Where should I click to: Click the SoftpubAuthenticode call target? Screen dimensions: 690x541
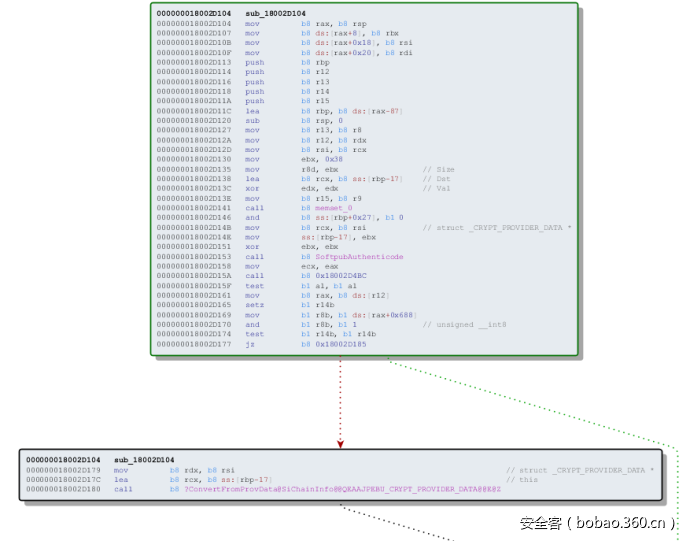pos(359,257)
